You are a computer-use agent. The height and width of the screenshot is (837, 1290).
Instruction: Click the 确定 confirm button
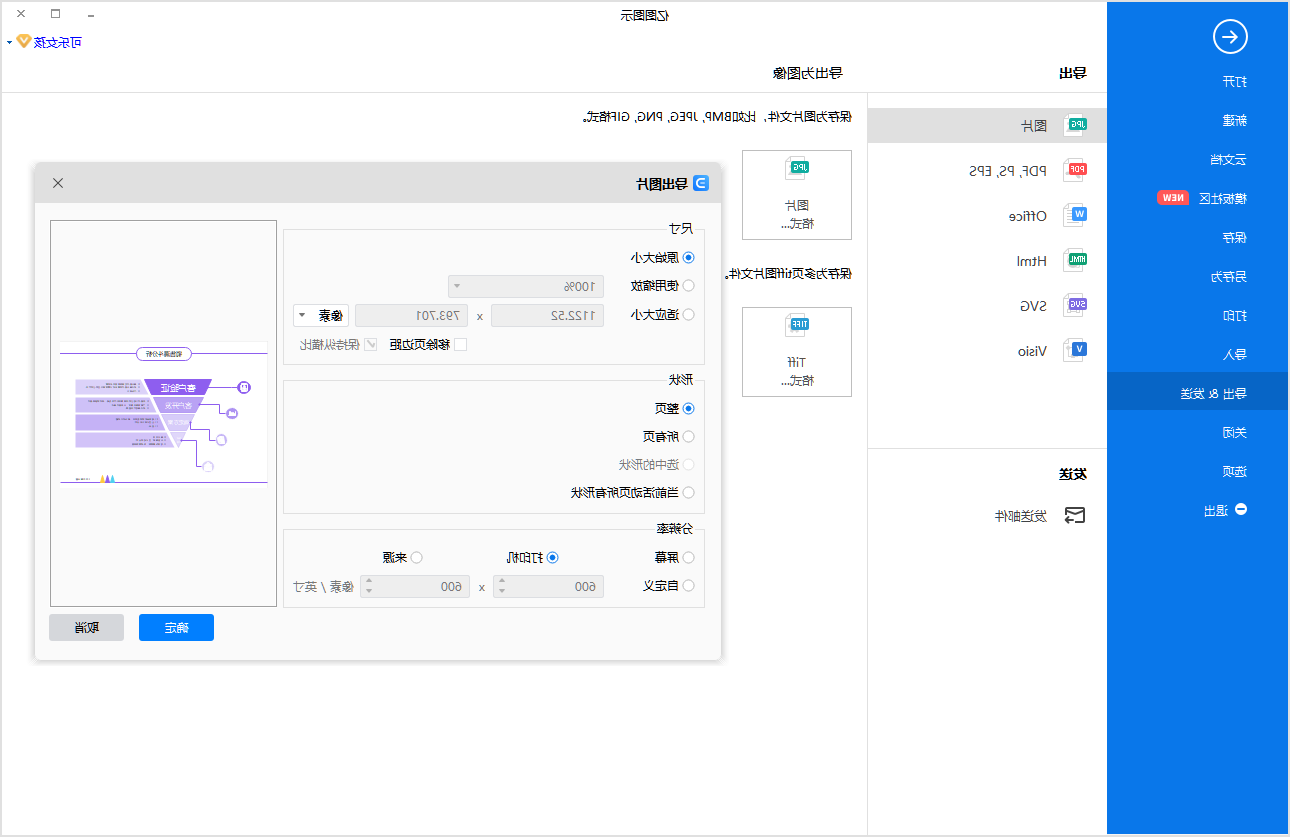click(176, 627)
